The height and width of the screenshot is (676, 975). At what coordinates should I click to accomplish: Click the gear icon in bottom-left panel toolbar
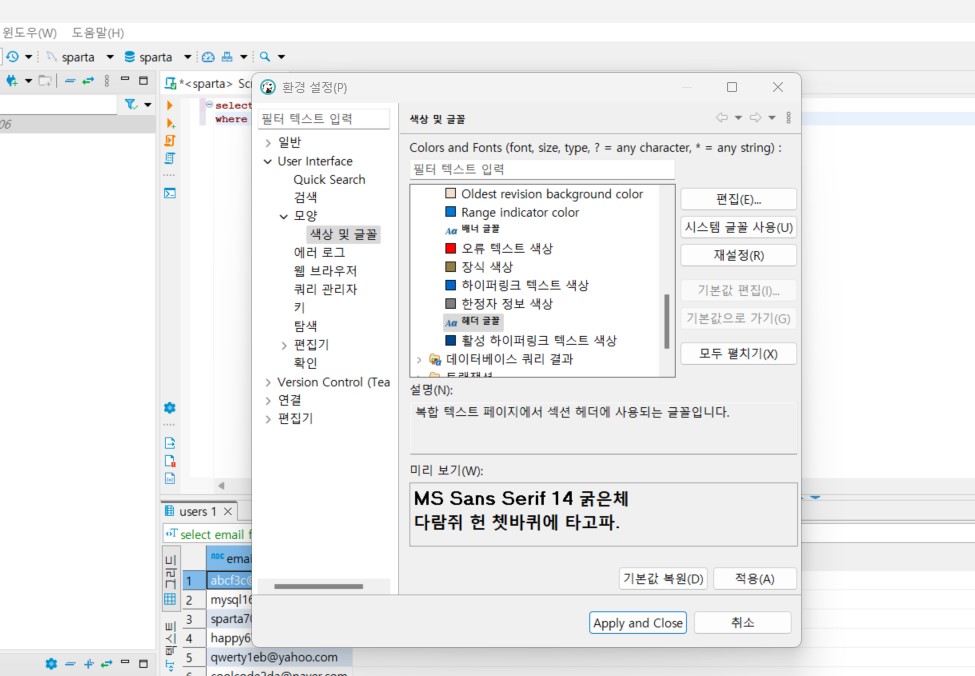click(51, 664)
